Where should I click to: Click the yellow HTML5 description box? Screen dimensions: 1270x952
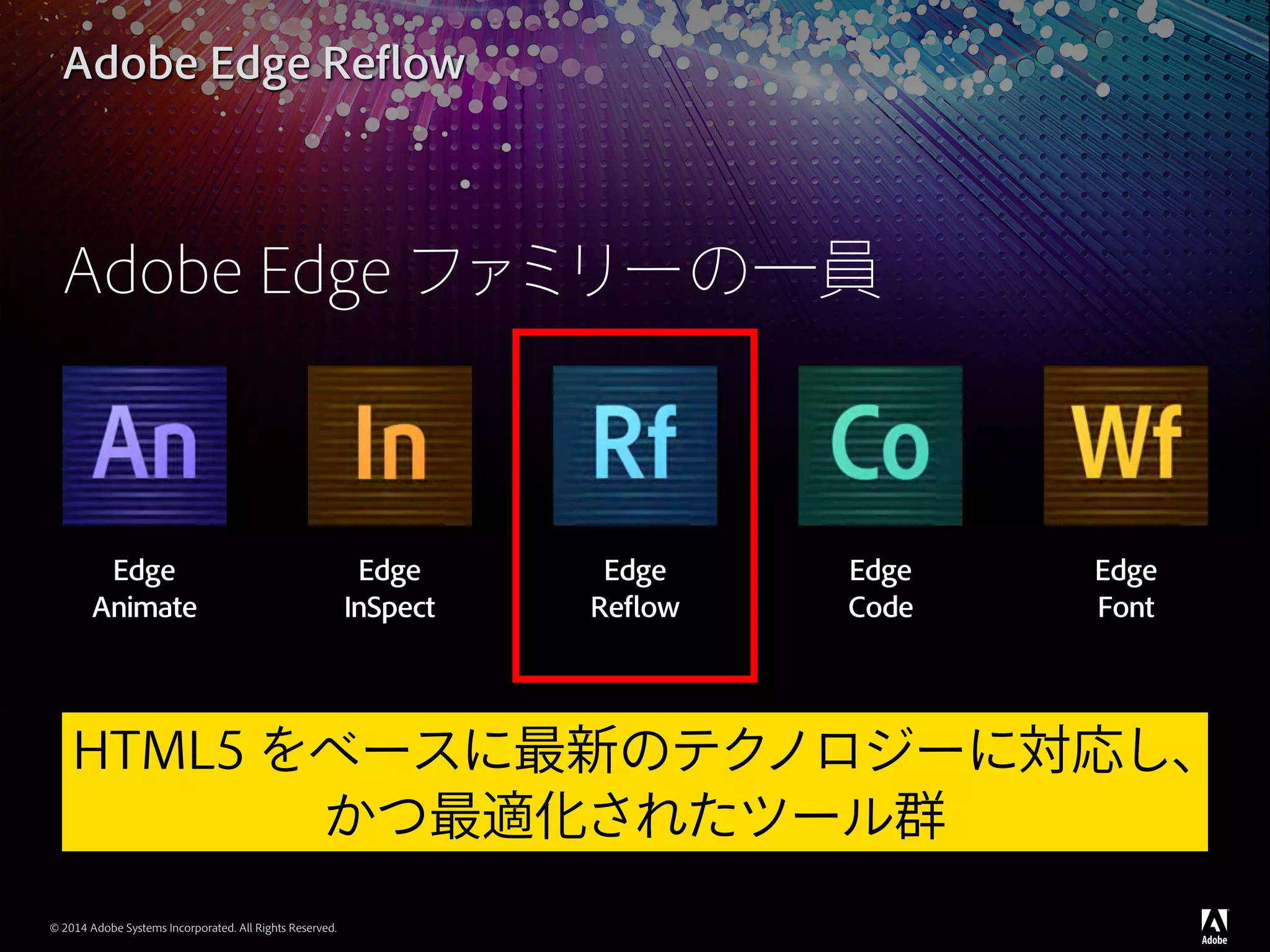click(635, 782)
